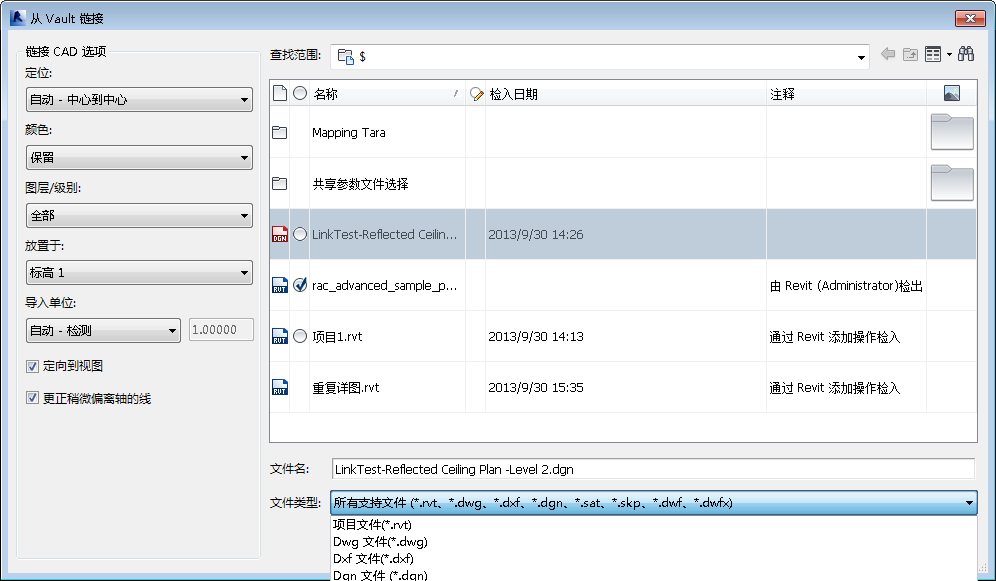Click the back arrow navigation icon
The height and width of the screenshot is (581, 996).
[x=888, y=55]
